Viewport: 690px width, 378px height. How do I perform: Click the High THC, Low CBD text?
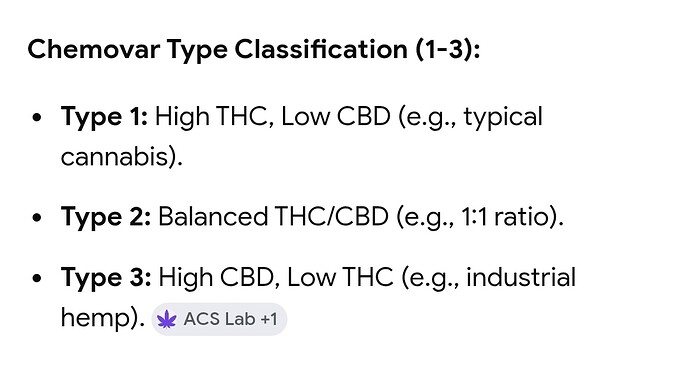pos(272,117)
